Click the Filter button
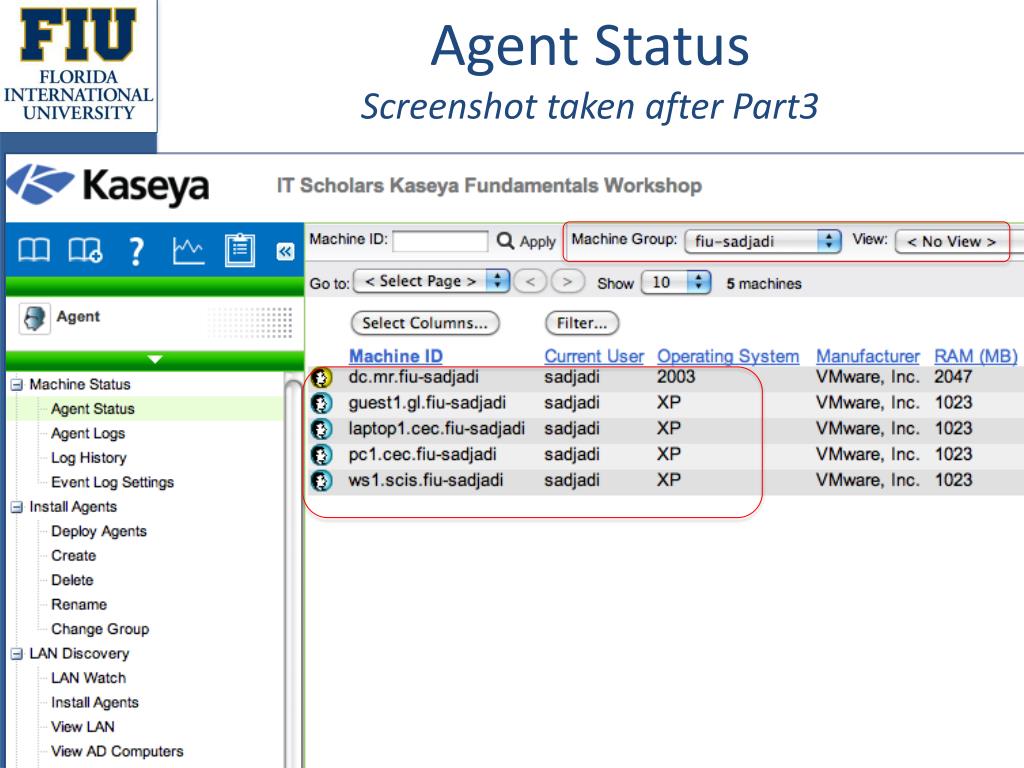Screen dimensions: 1024x768 coord(582,323)
